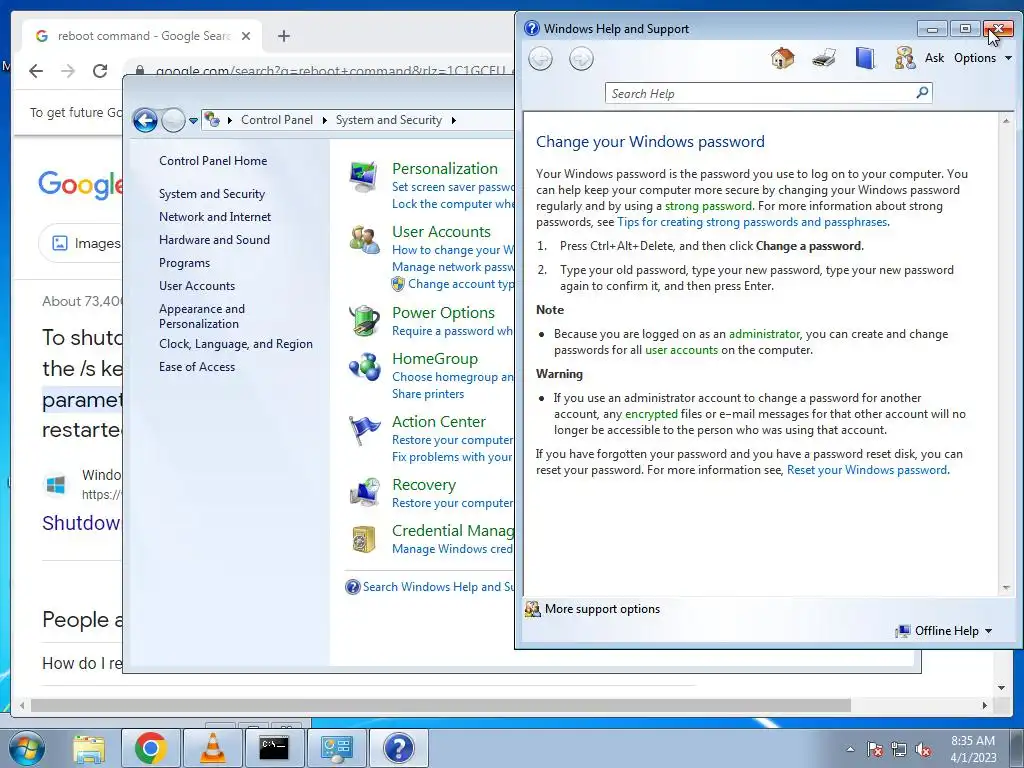Select Clock, Language, and Region
Viewport: 1024px width, 768px height.
click(236, 344)
